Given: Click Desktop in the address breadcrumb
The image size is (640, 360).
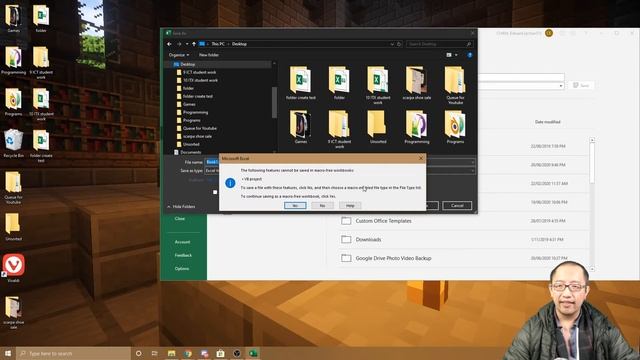Looking at the screenshot, I should pyautogui.click(x=239, y=44).
